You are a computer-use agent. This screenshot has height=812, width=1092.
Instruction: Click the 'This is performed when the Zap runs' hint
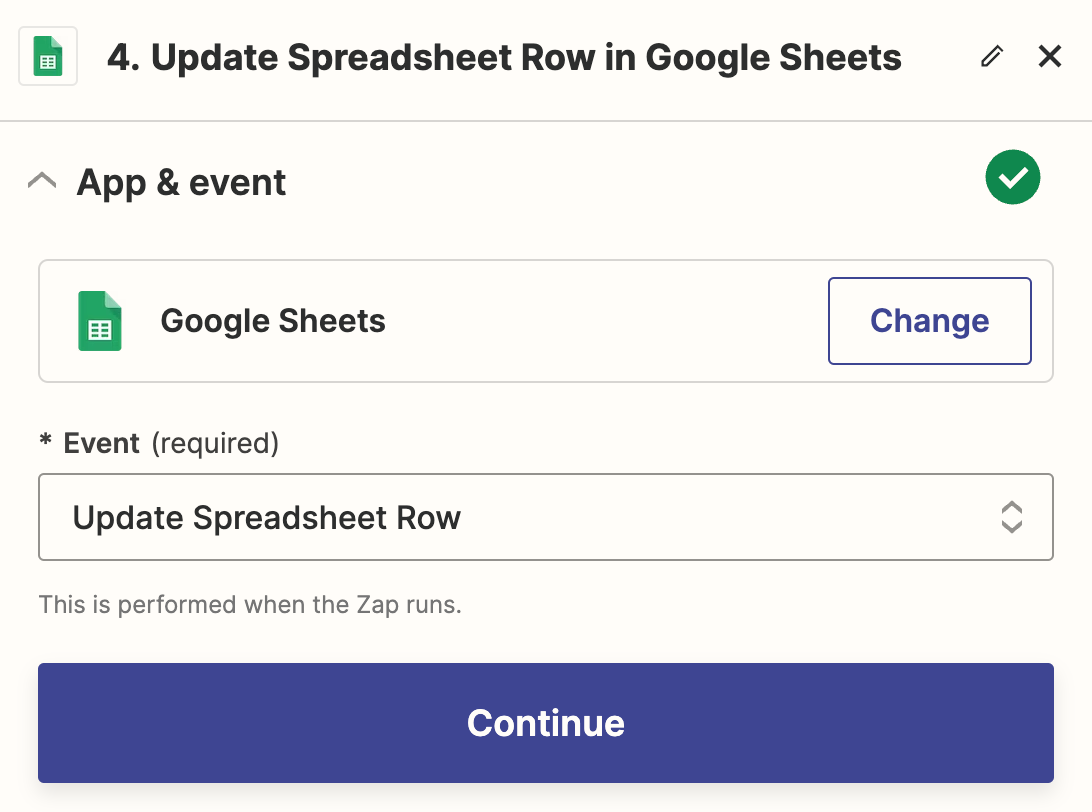(x=250, y=605)
